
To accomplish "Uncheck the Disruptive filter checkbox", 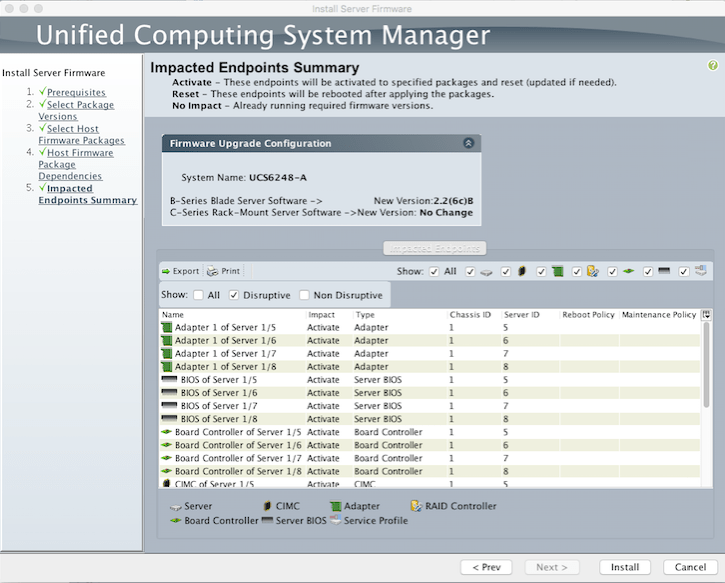I will coord(234,295).
